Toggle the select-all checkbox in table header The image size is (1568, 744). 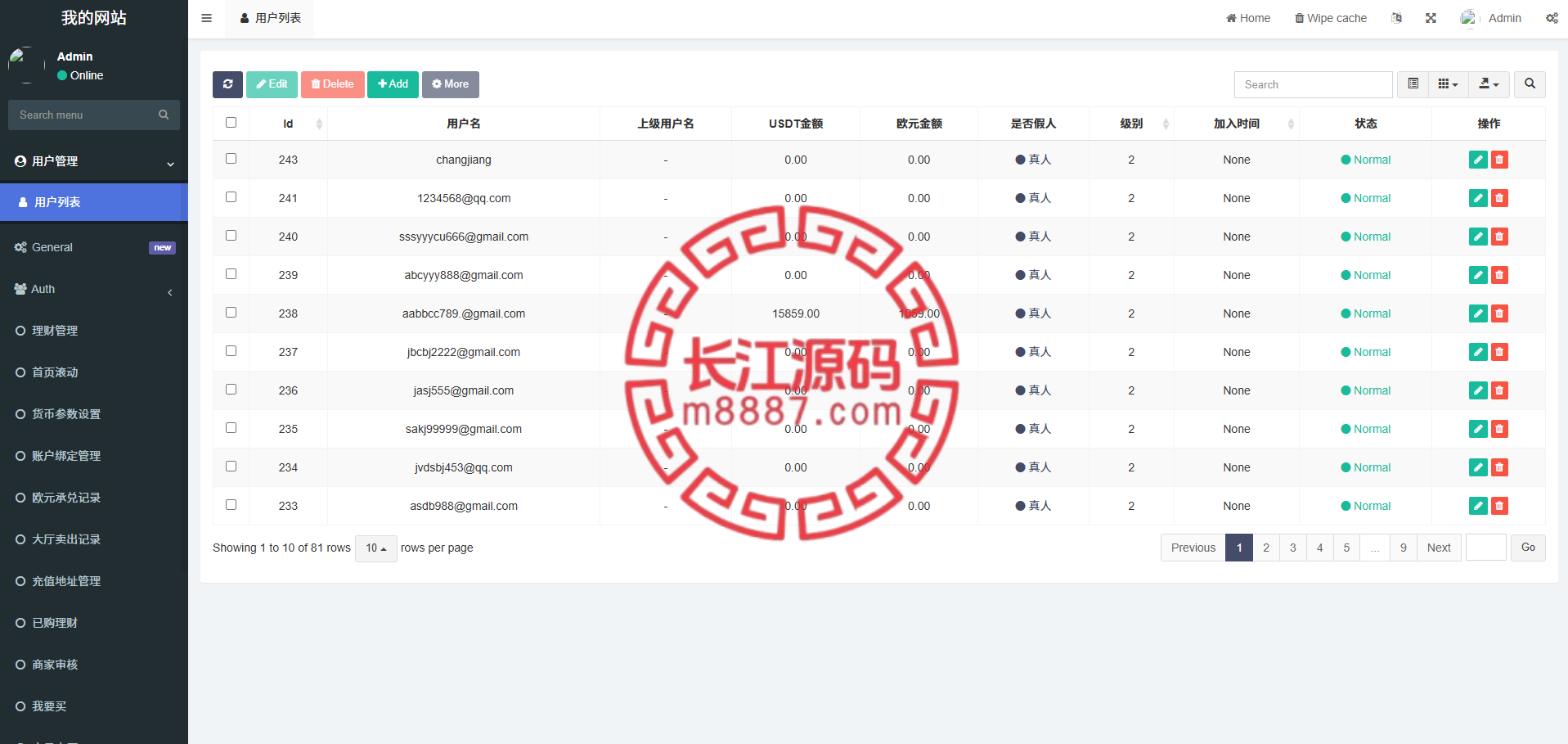(x=231, y=123)
